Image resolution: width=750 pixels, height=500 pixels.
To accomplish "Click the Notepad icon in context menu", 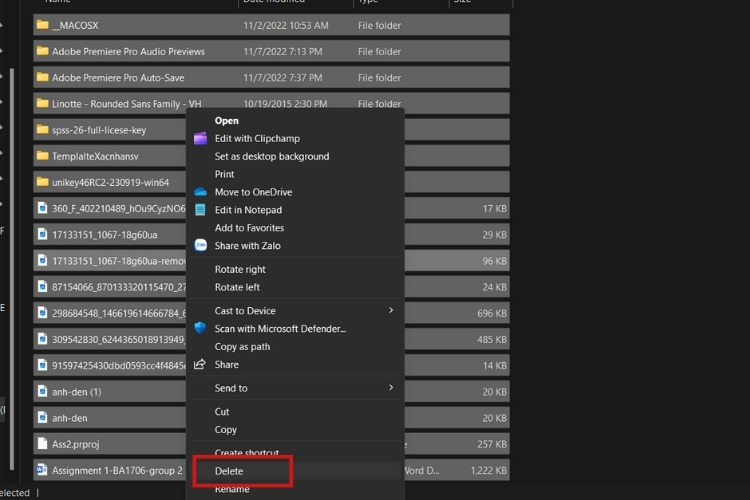I will click(201, 210).
